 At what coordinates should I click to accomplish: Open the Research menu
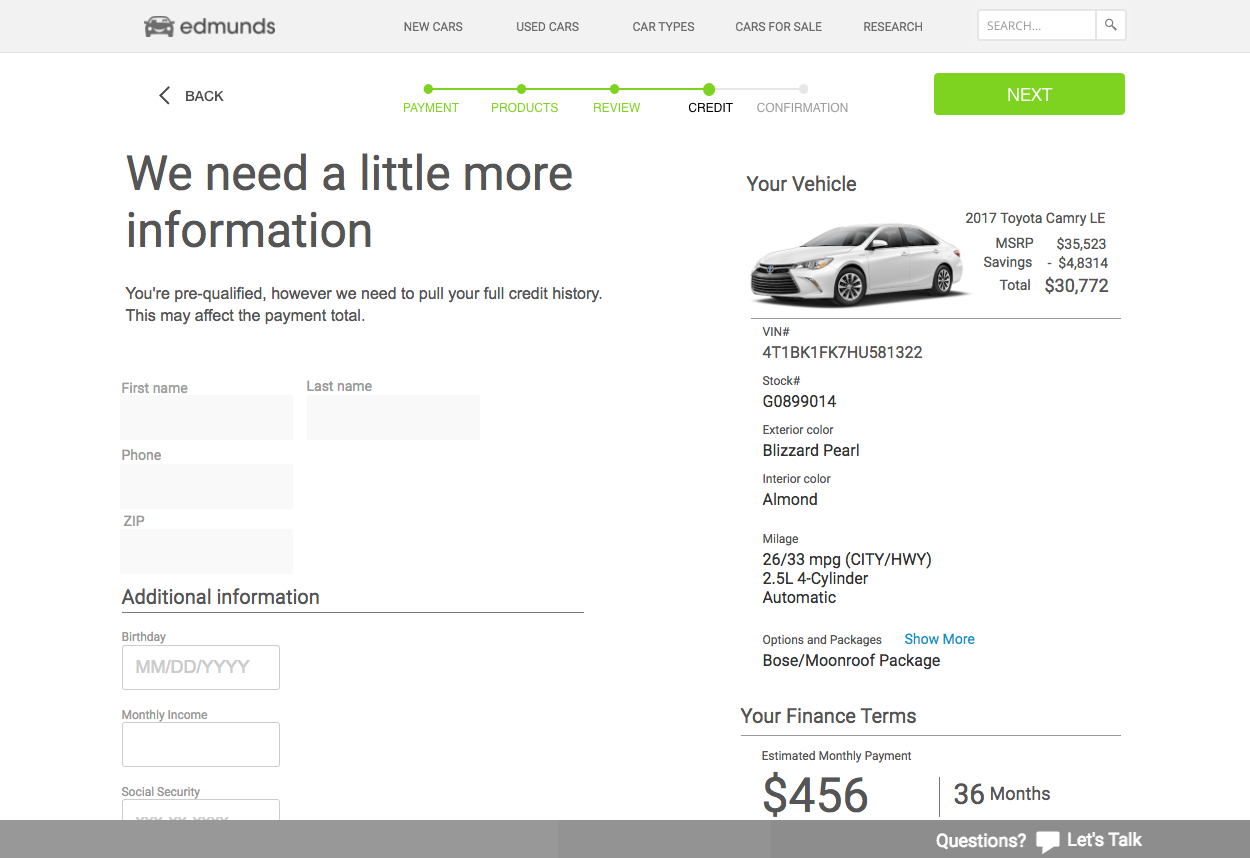tap(893, 27)
